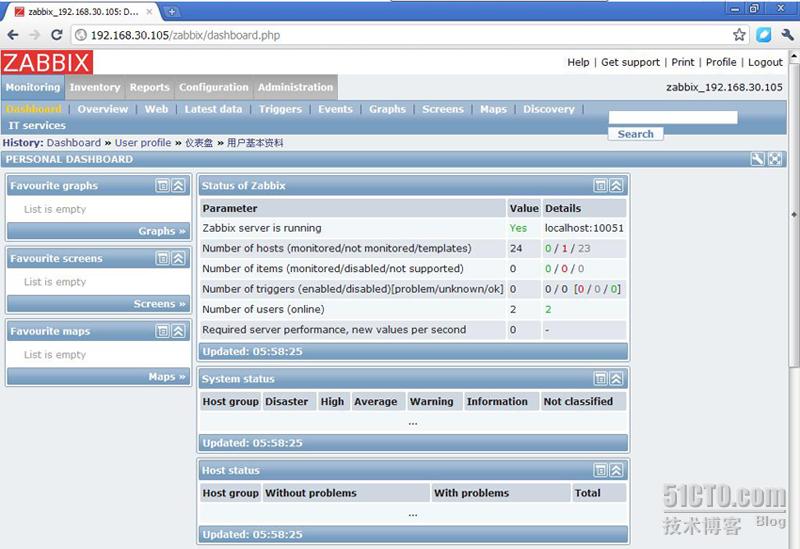Reload the dashboard page

57,35
